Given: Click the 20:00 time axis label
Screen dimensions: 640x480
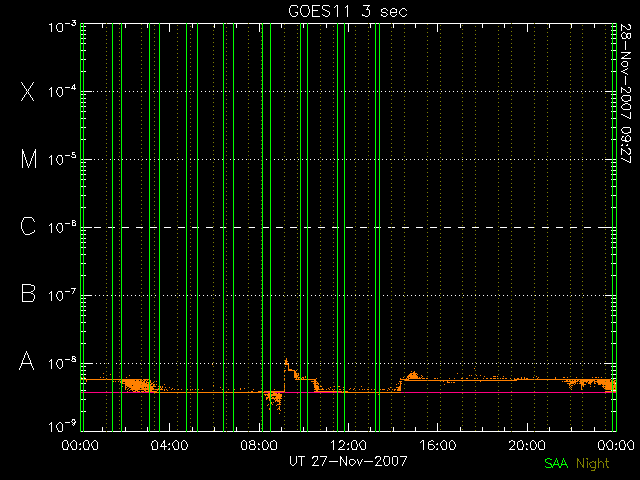Looking at the screenshot, I should point(527,445).
